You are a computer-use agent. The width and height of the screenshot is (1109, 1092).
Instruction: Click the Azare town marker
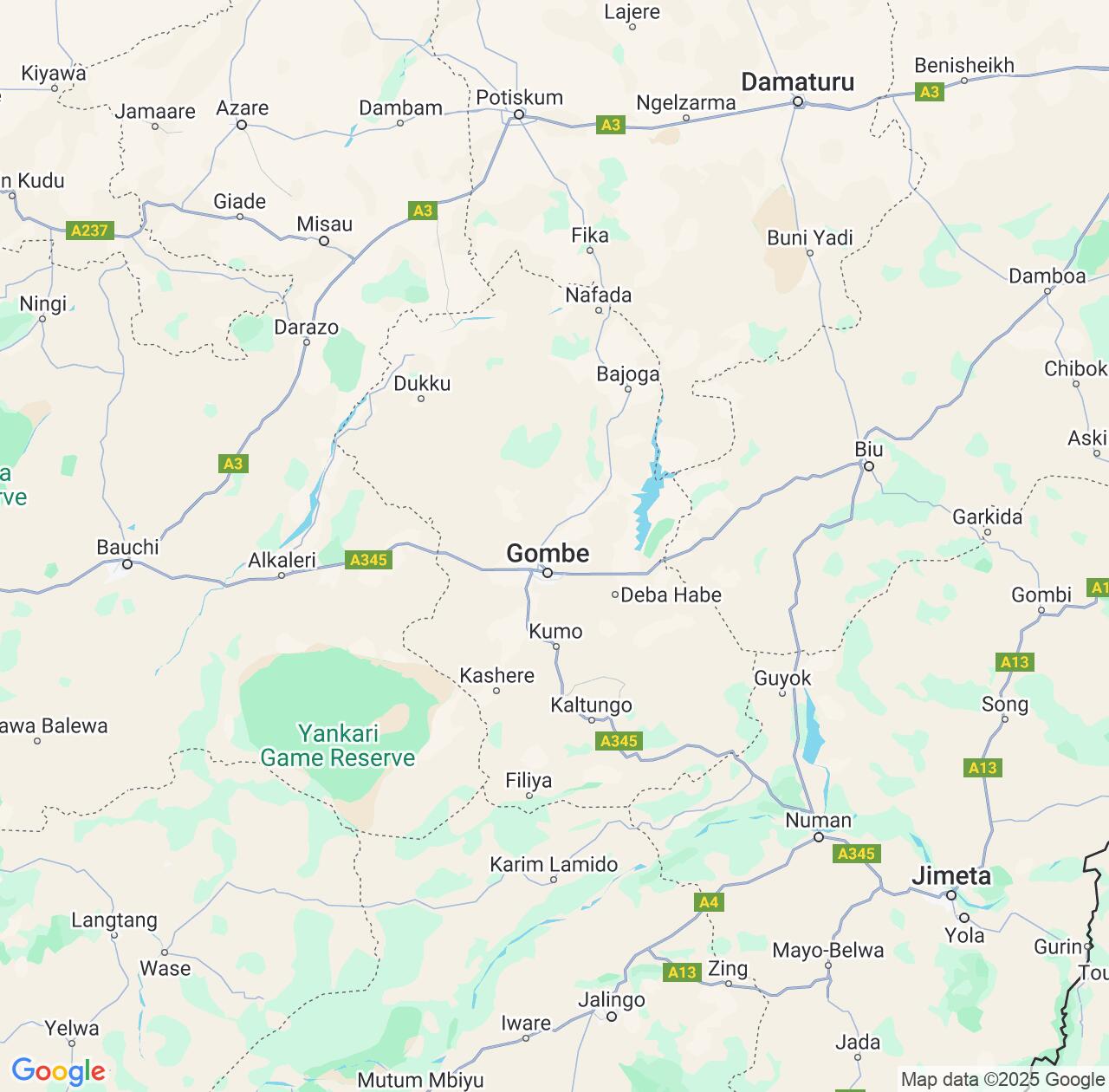[242, 125]
